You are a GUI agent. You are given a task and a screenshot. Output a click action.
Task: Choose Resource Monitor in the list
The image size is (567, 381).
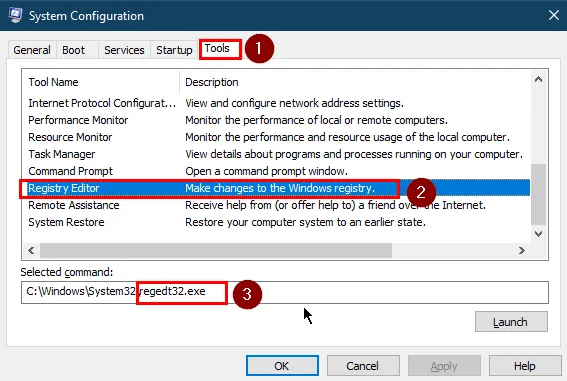(x=276, y=137)
